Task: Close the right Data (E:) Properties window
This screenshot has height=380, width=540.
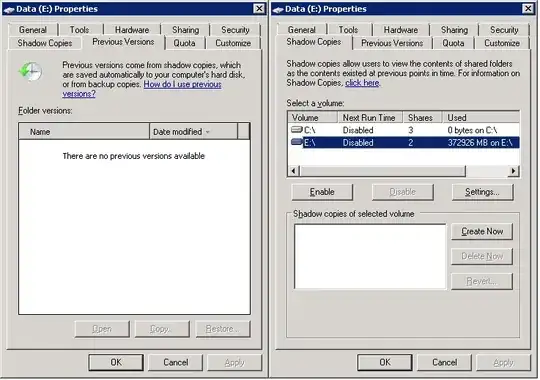Action: [x=528, y=9]
